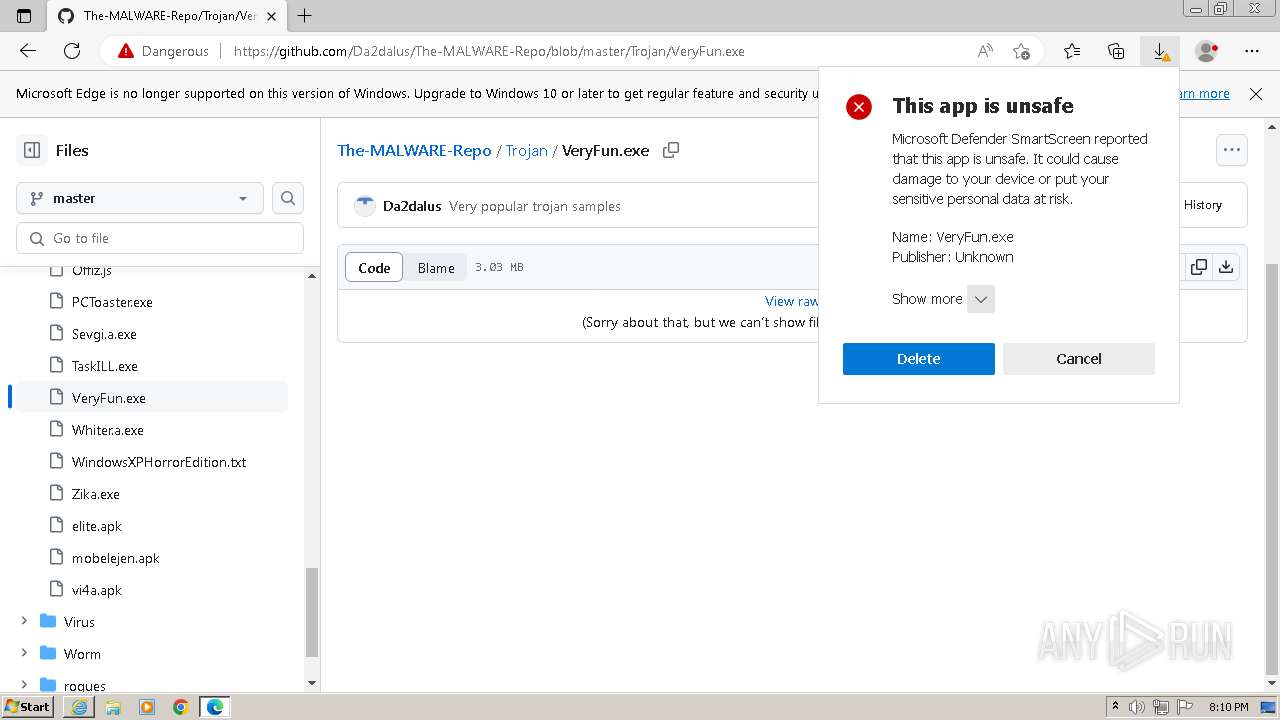Open the 'Very popular trojan samples' commit message

(x=535, y=206)
